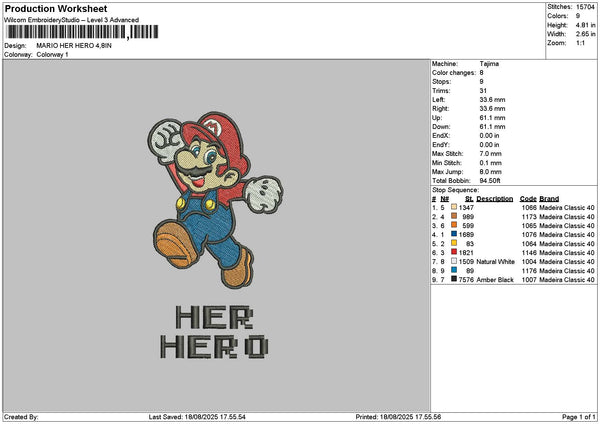Click the red color swatch for code 1146
Image resolution: width=600 pixels, height=424 pixels.
454,252
